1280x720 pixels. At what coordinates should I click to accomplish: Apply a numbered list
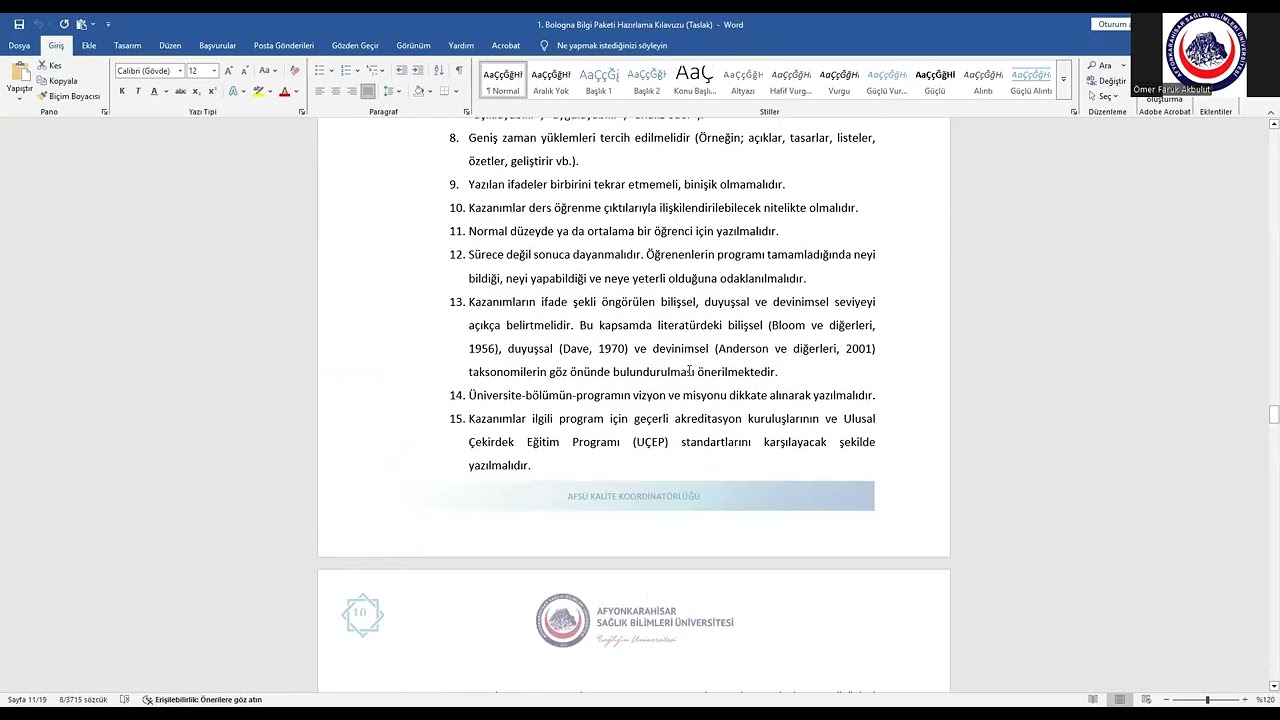pyautogui.click(x=345, y=70)
